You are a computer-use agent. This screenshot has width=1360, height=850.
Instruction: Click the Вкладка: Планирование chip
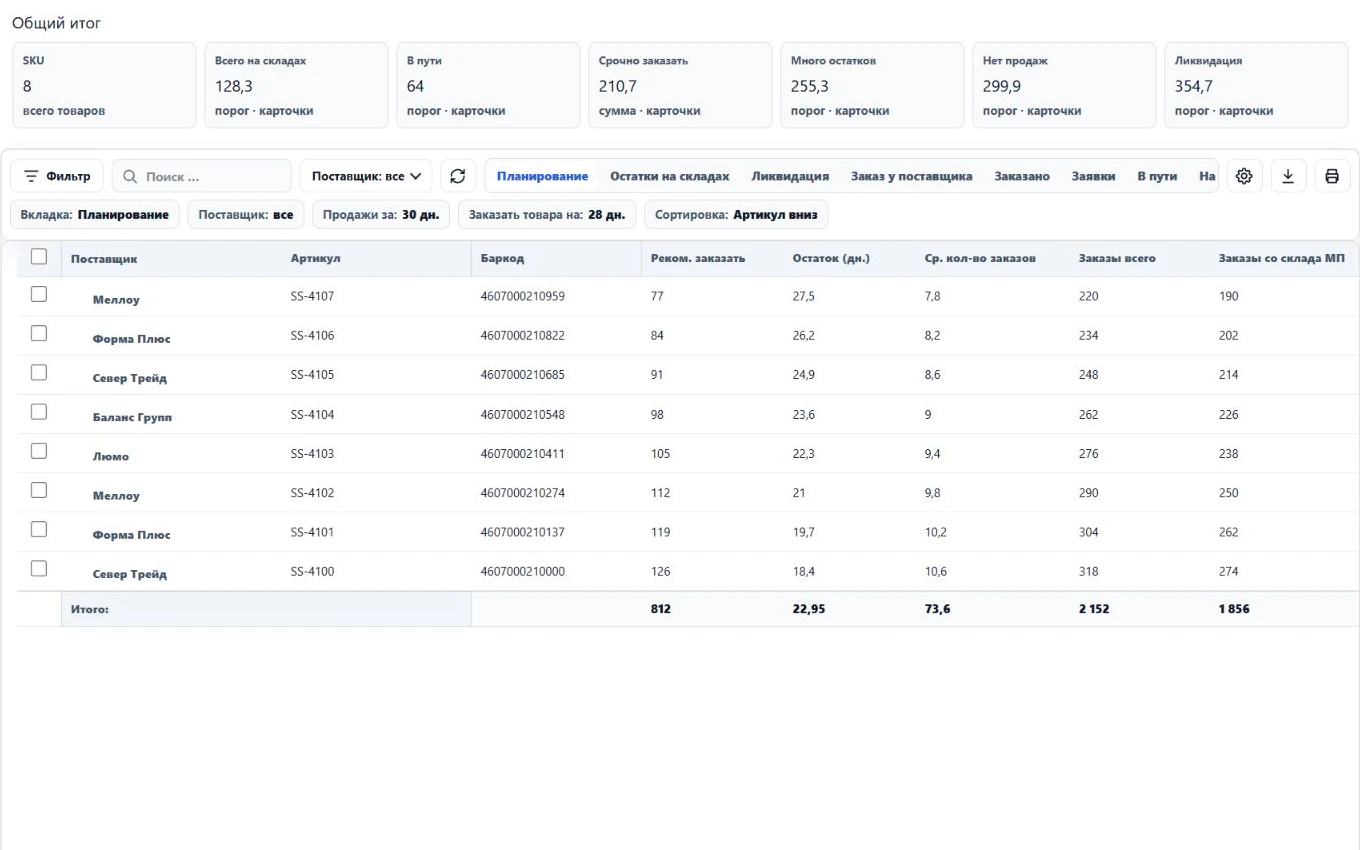[x=95, y=215]
